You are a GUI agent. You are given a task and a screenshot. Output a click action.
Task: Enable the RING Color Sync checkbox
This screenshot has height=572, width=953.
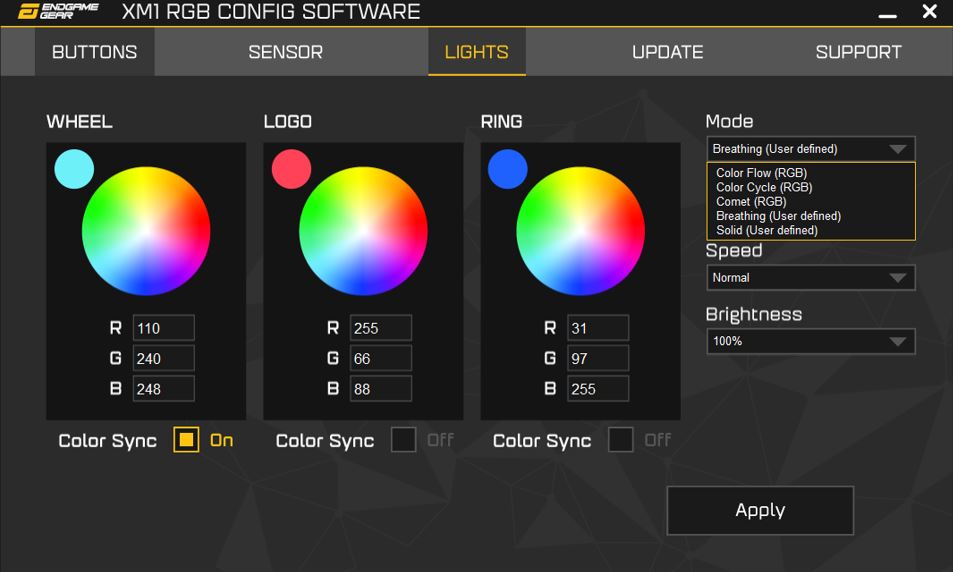621,439
